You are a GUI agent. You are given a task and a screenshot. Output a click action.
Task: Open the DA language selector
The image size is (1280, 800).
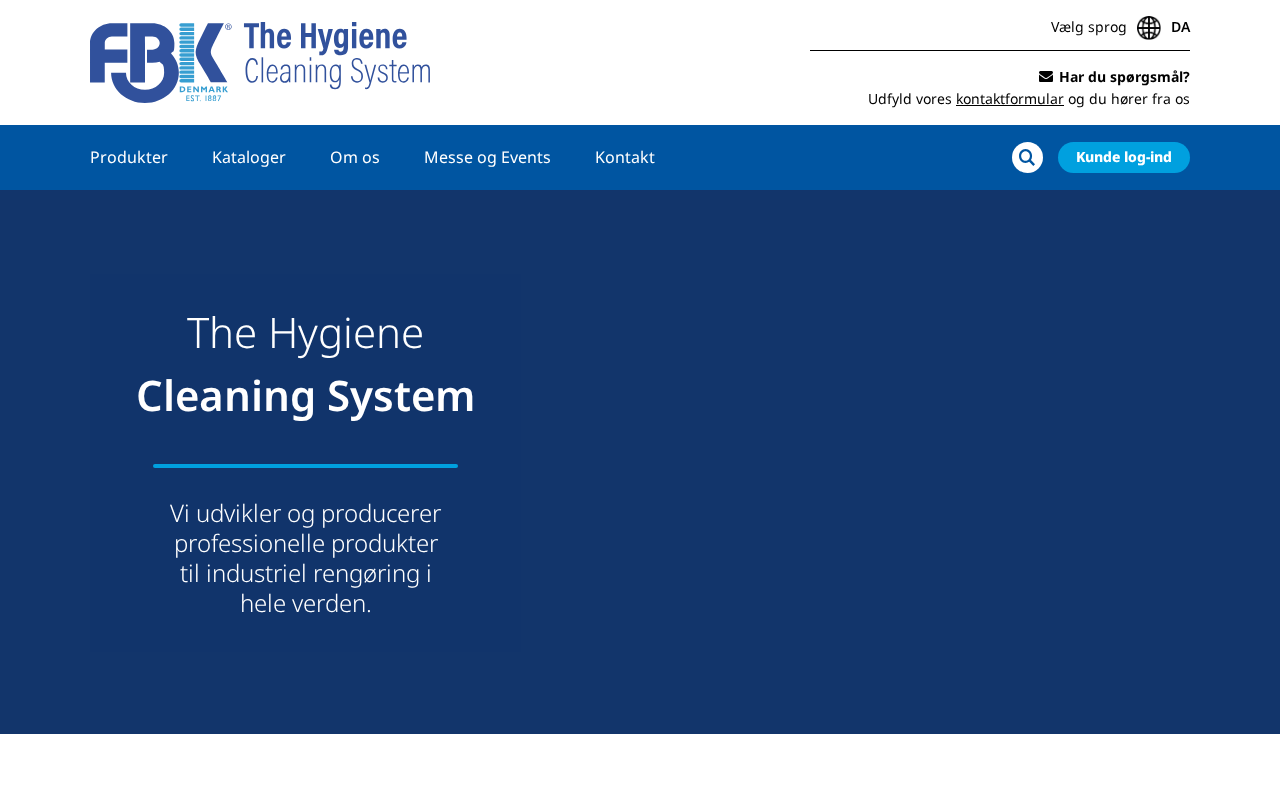tap(1180, 28)
